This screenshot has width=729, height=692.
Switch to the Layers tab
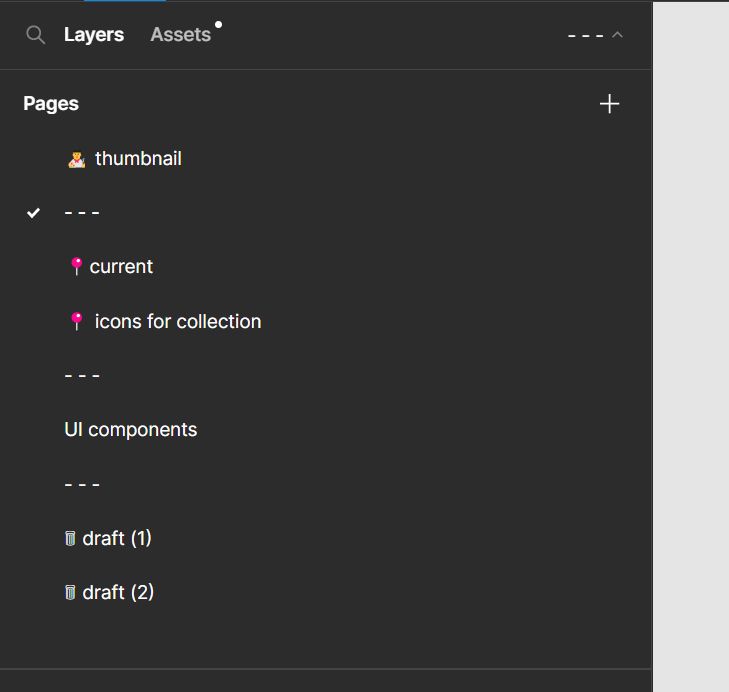coord(94,35)
